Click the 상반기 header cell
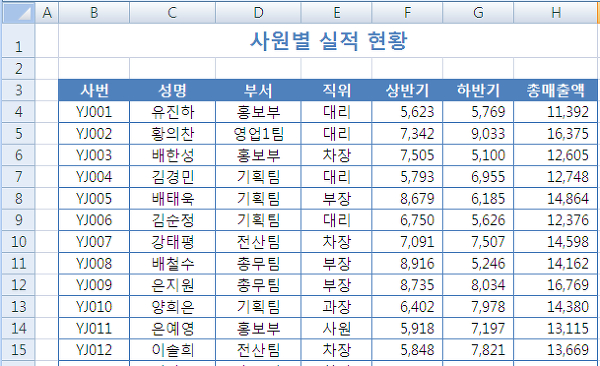 pyautogui.click(x=407, y=90)
